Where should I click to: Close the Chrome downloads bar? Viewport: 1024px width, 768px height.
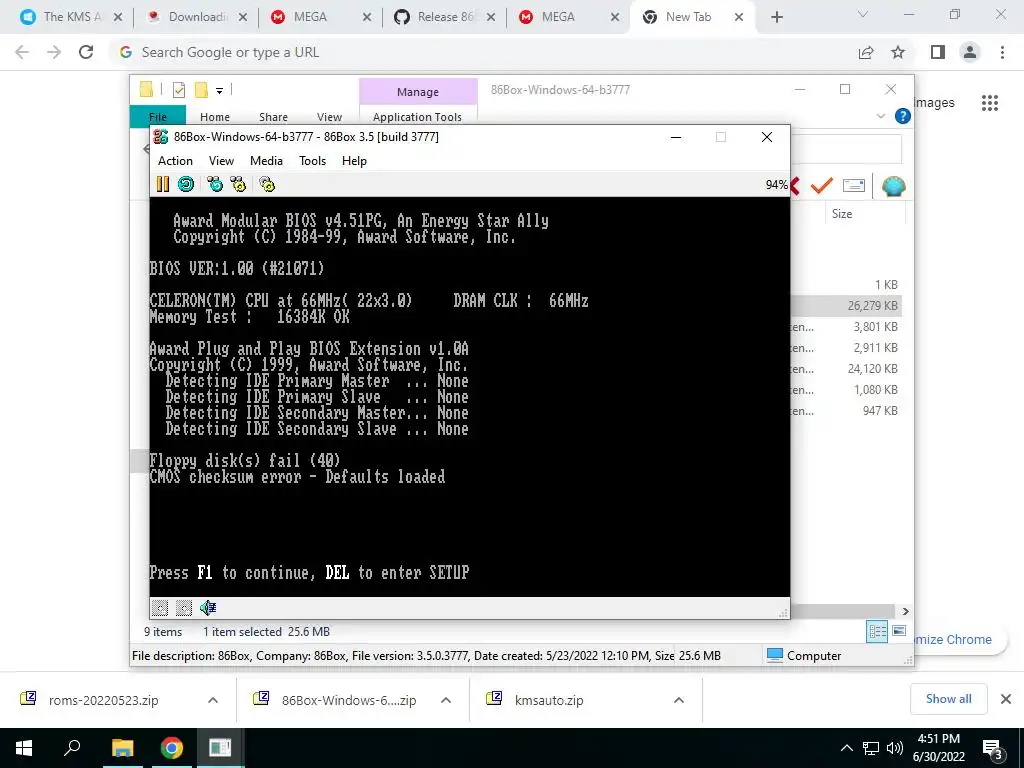[1006, 699]
